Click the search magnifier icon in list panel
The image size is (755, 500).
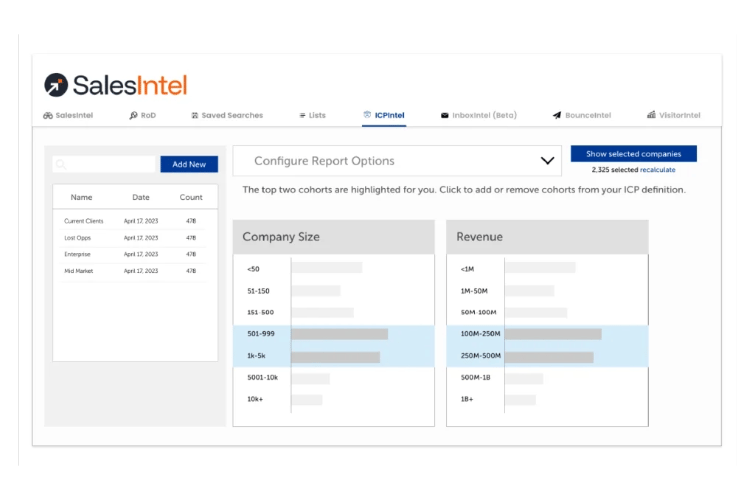click(61, 165)
